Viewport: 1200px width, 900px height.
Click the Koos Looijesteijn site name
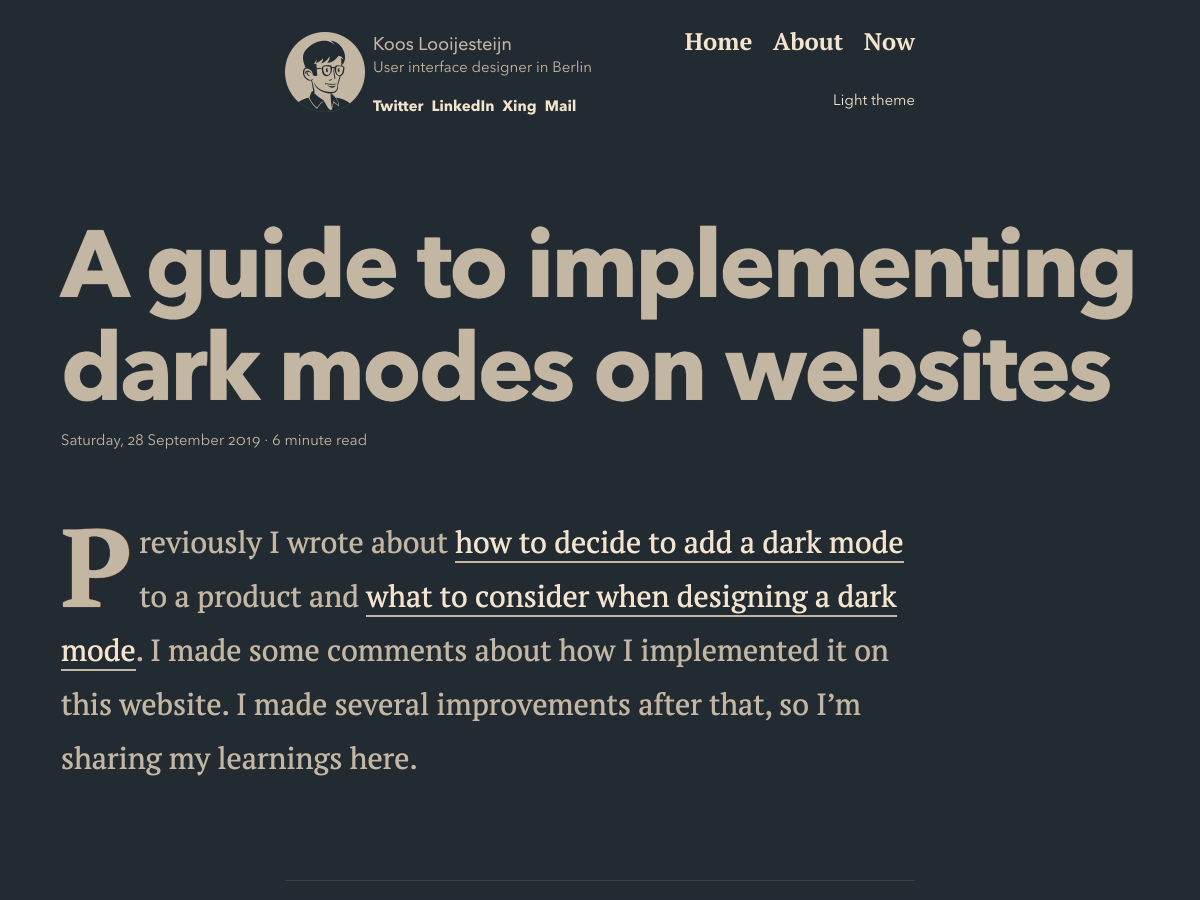(442, 44)
